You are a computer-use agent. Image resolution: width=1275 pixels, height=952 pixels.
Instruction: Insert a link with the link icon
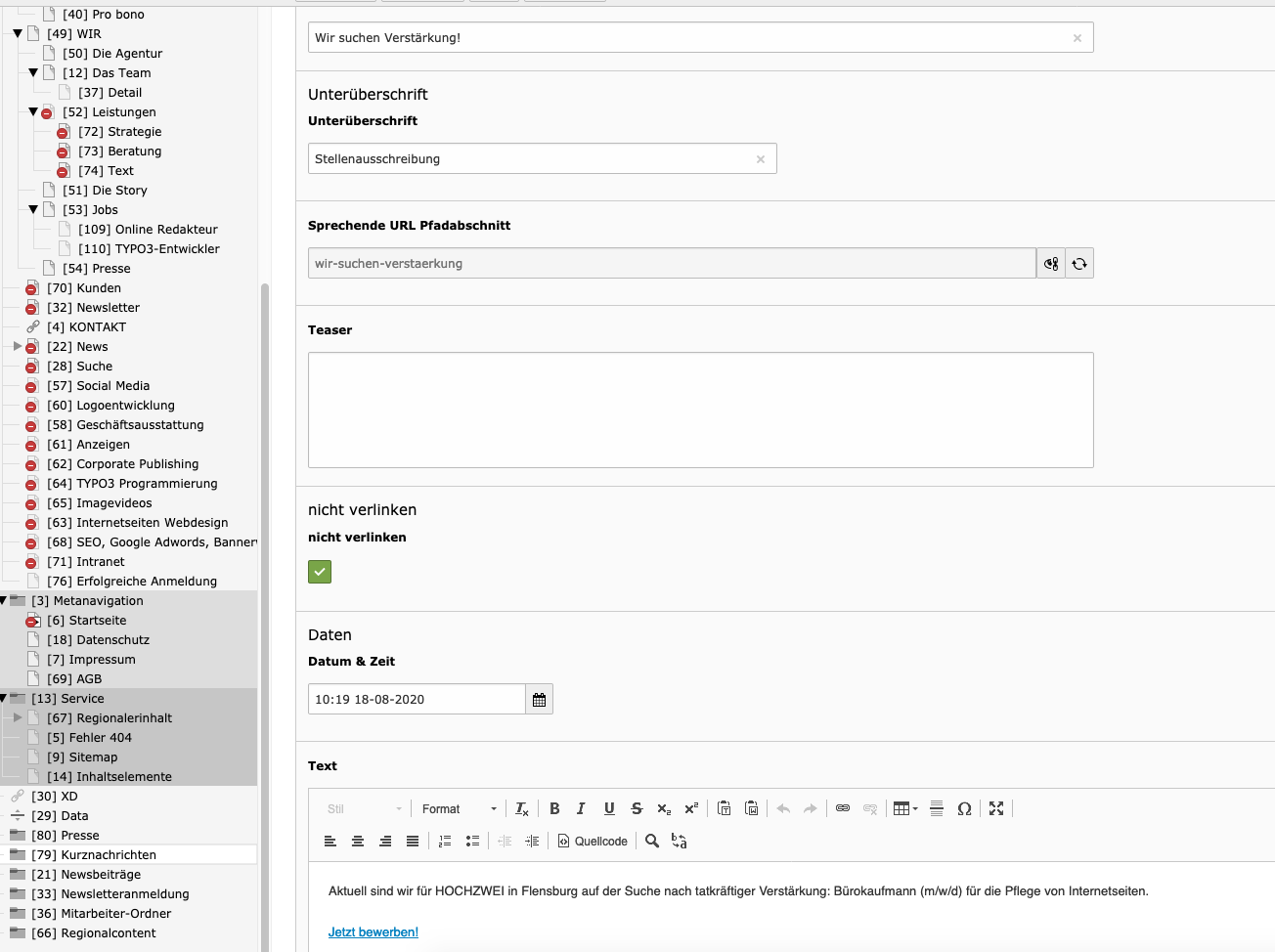point(842,808)
